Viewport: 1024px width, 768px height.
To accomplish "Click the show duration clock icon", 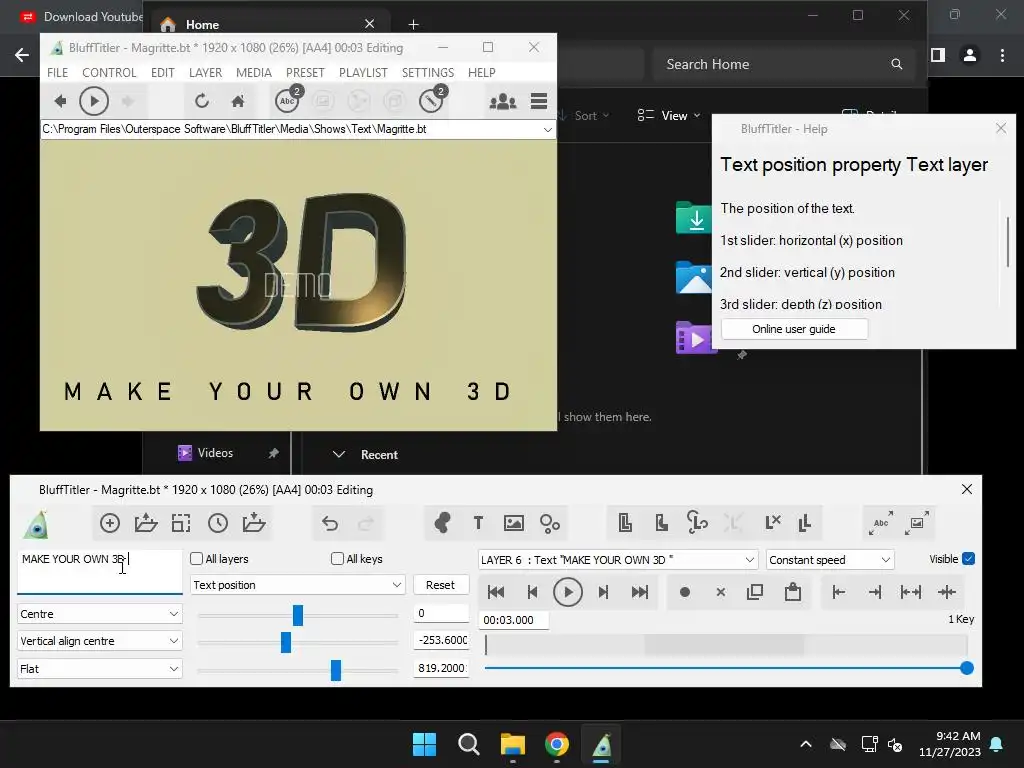I will tap(217, 523).
